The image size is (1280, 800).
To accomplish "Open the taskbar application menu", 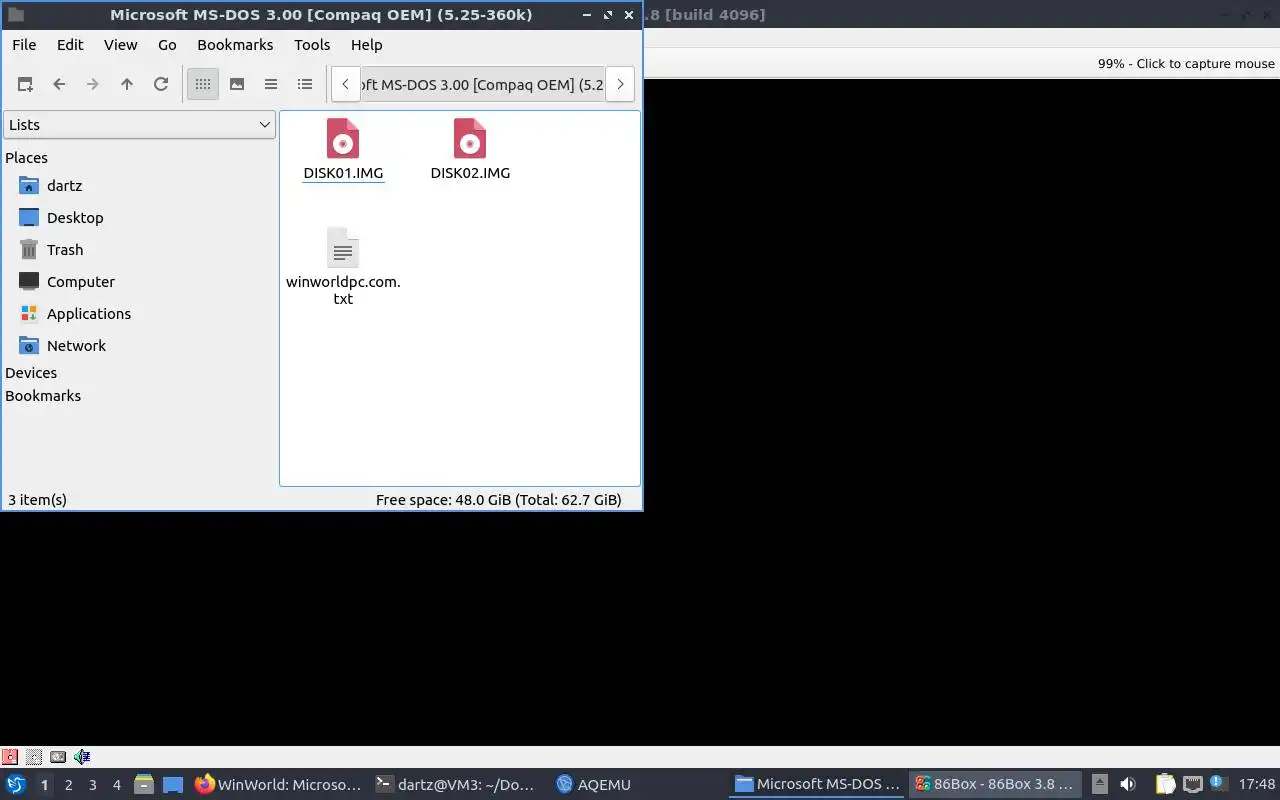I will [16, 785].
